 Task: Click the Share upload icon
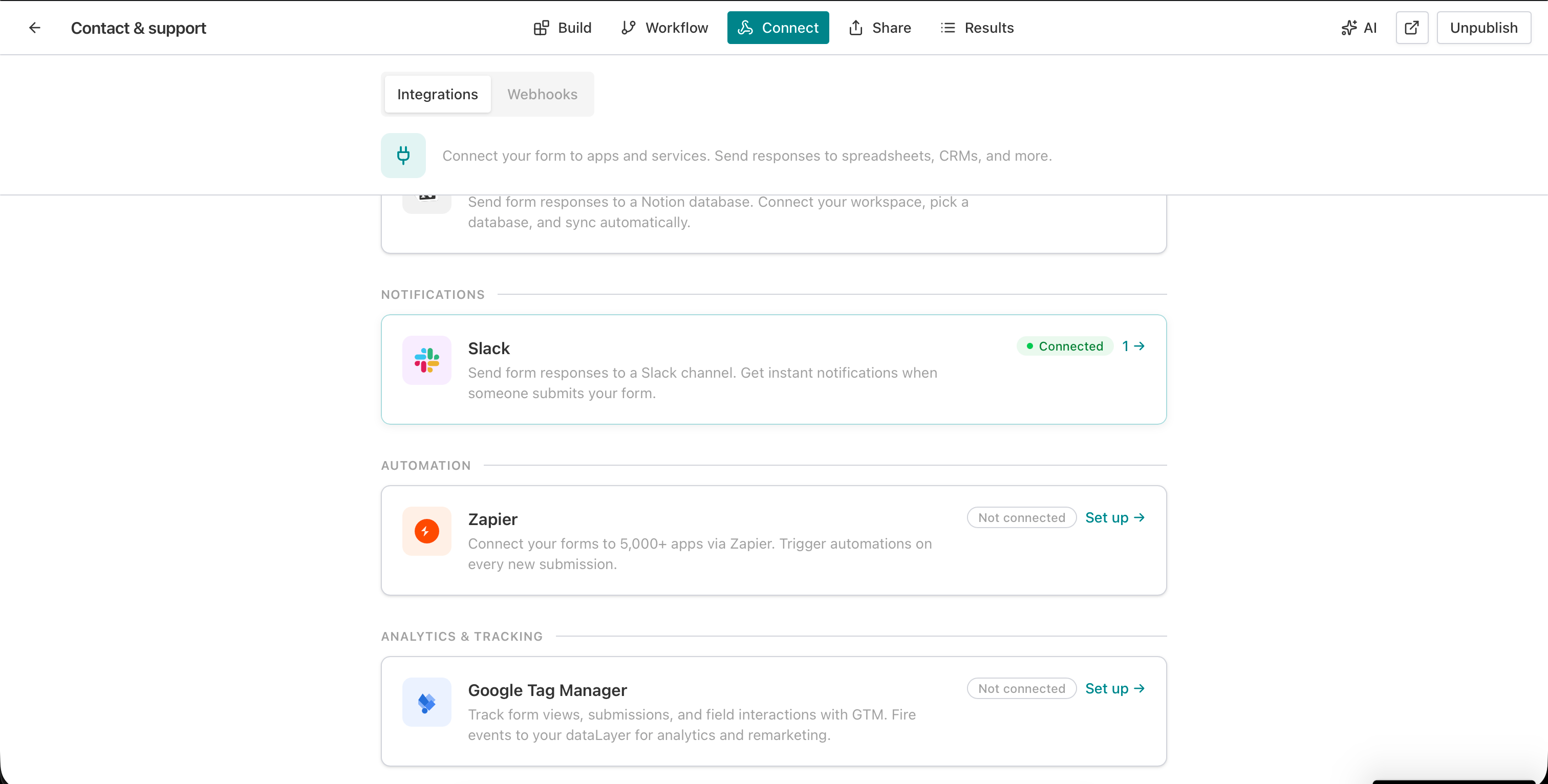[856, 28]
